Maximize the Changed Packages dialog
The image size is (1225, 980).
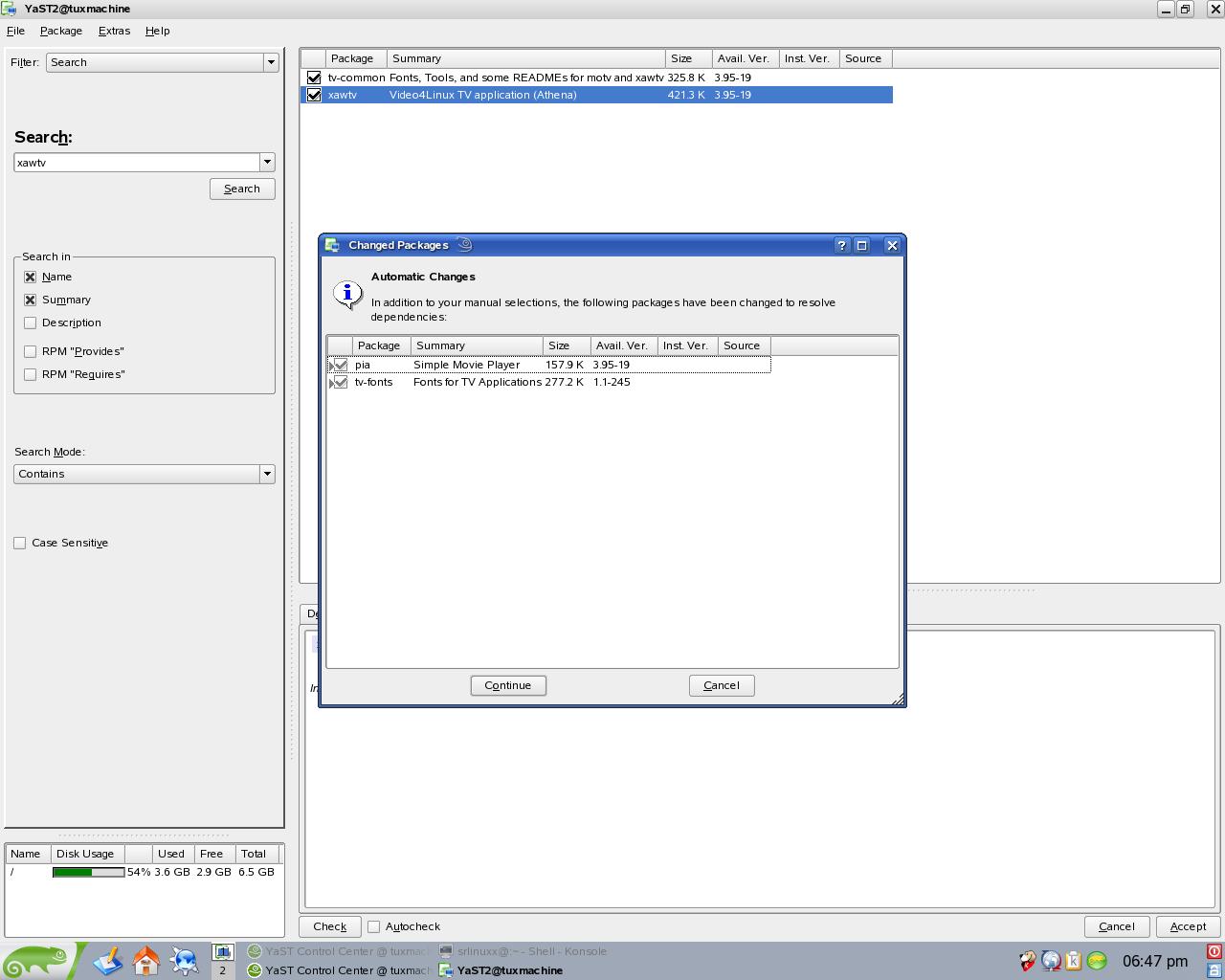coord(861,245)
